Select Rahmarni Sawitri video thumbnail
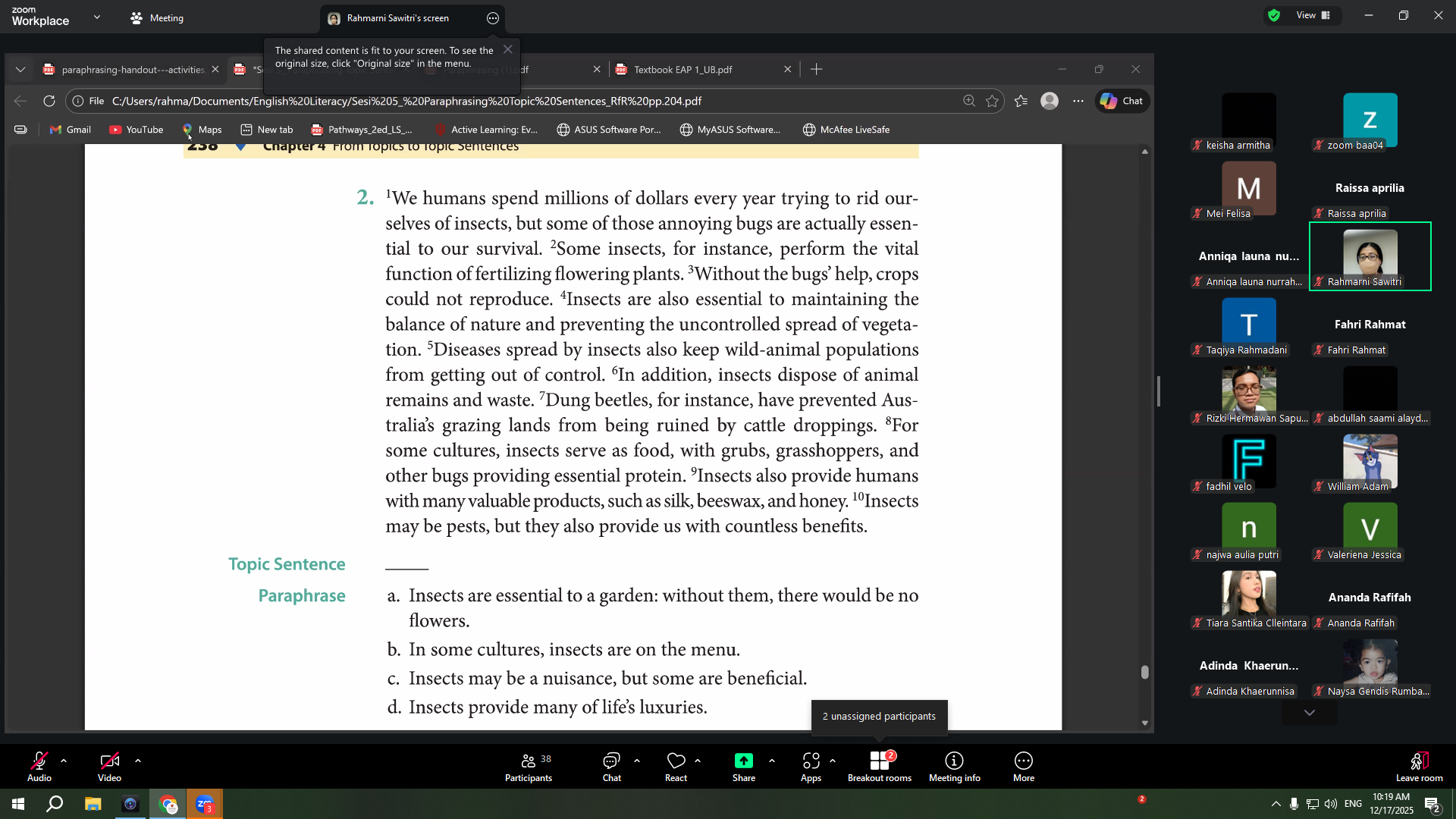The height and width of the screenshot is (819, 1456). coord(1370,256)
